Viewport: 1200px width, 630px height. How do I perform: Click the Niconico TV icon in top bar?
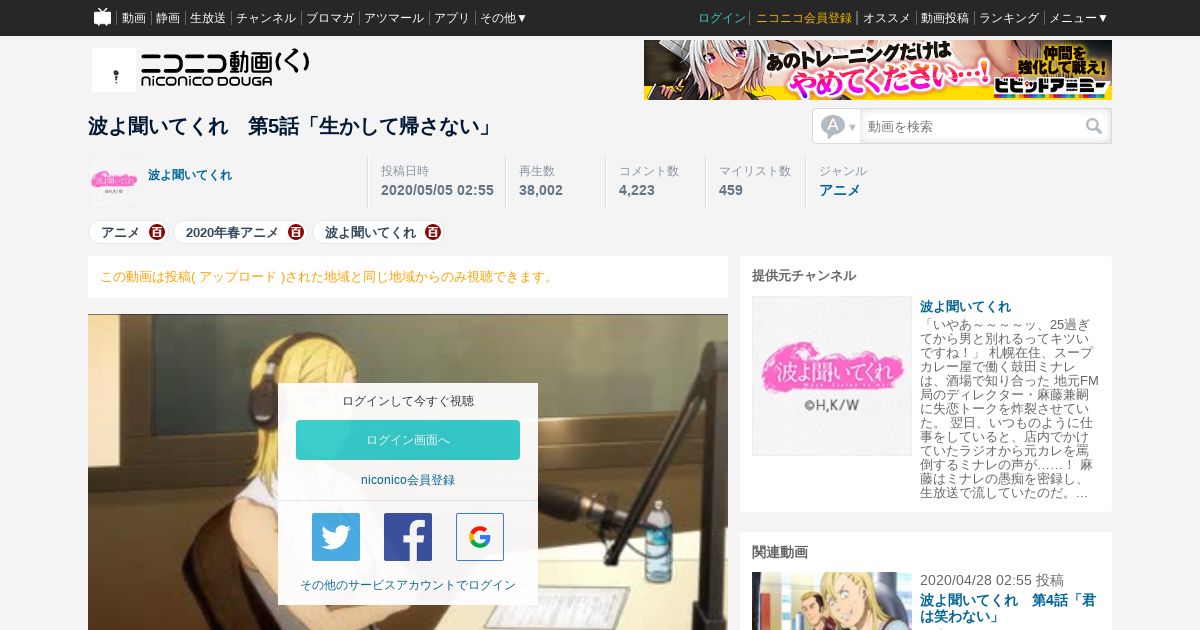click(x=102, y=17)
